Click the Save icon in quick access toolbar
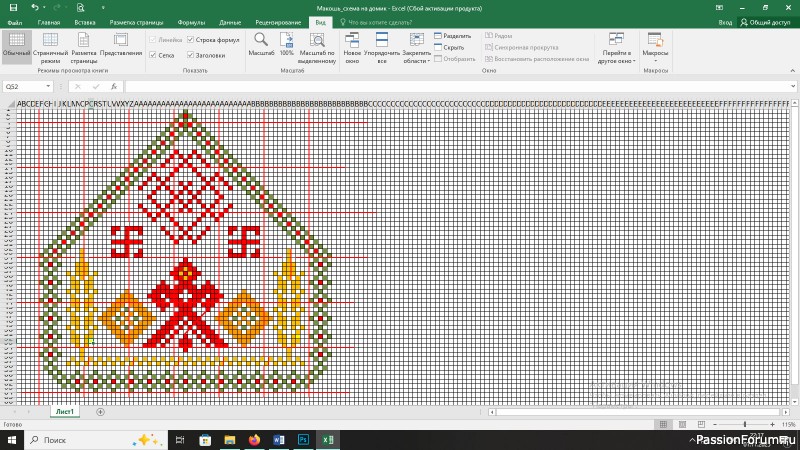The width and height of the screenshot is (800, 450). [x=14, y=7]
